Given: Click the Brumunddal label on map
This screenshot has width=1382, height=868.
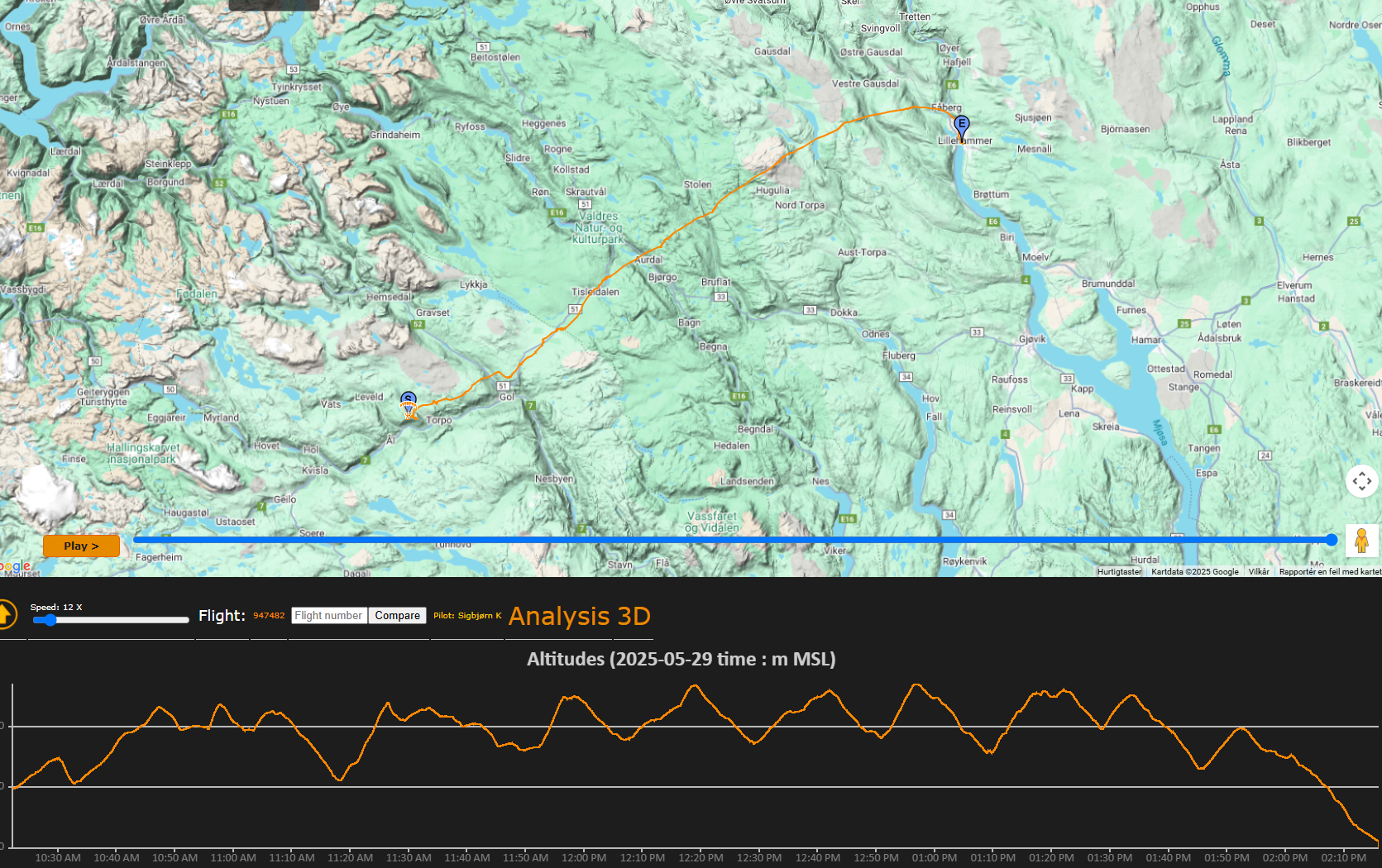Looking at the screenshot, I should pyautogui.click(x=1108, y=284).
